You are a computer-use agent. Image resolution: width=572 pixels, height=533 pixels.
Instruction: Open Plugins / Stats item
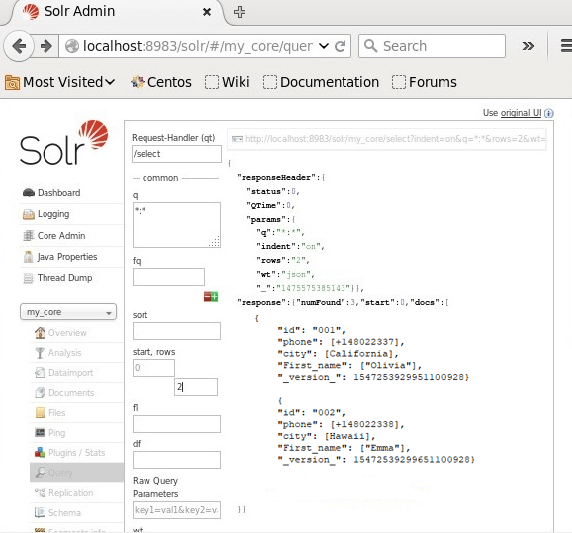pos(77,453)
